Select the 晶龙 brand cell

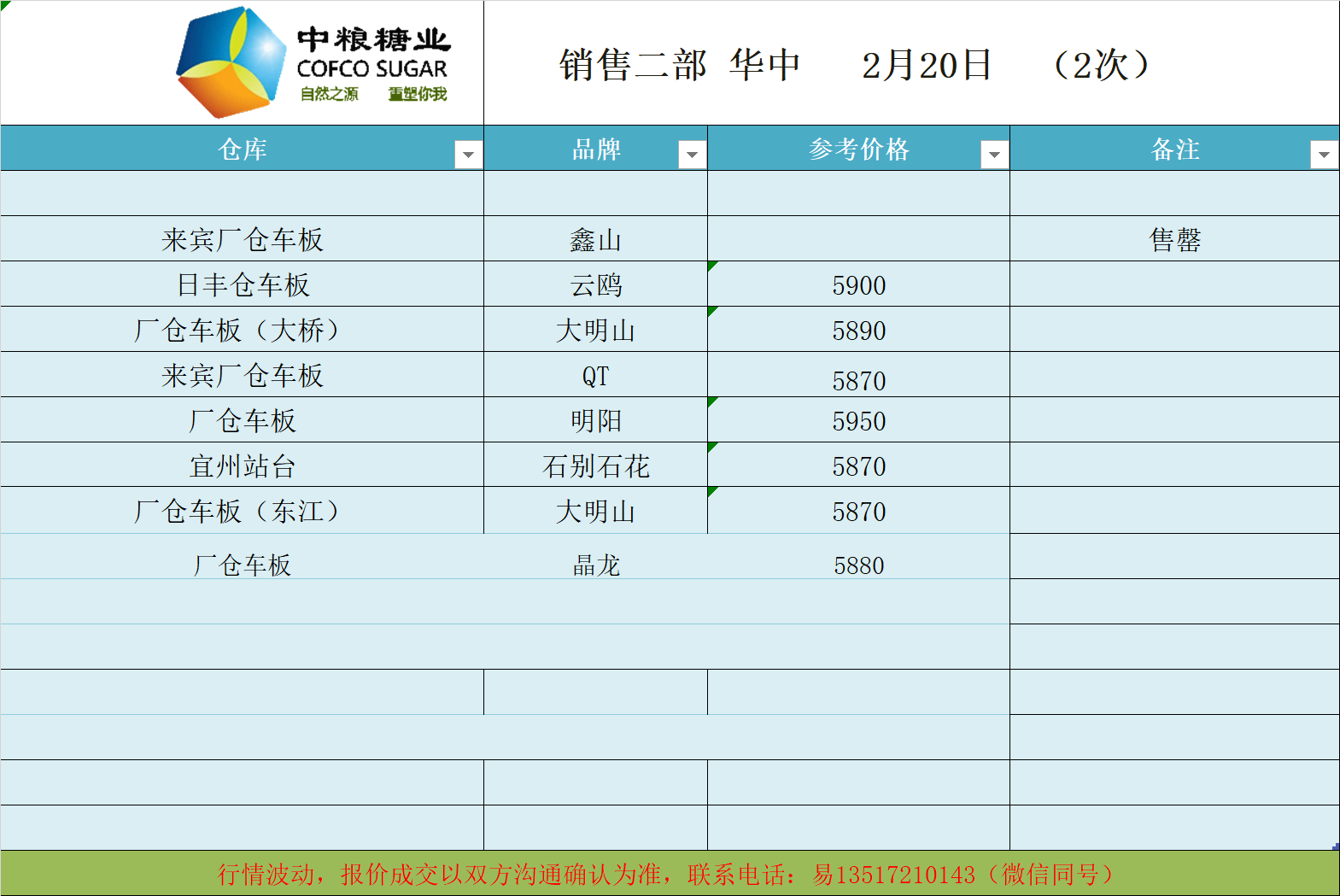coord(595,565)
